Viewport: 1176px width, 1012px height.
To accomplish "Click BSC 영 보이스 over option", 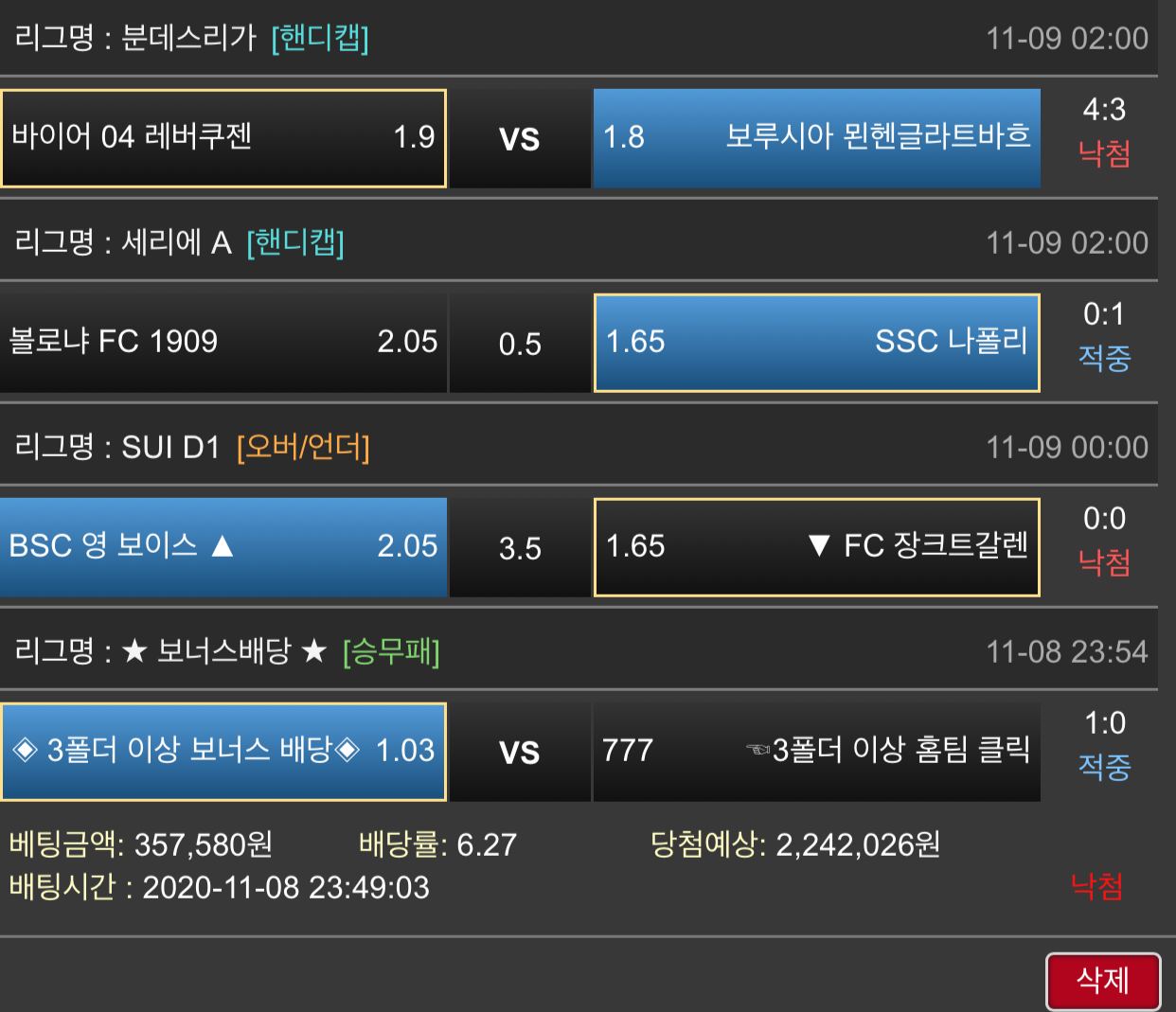I will coord(223,547).
